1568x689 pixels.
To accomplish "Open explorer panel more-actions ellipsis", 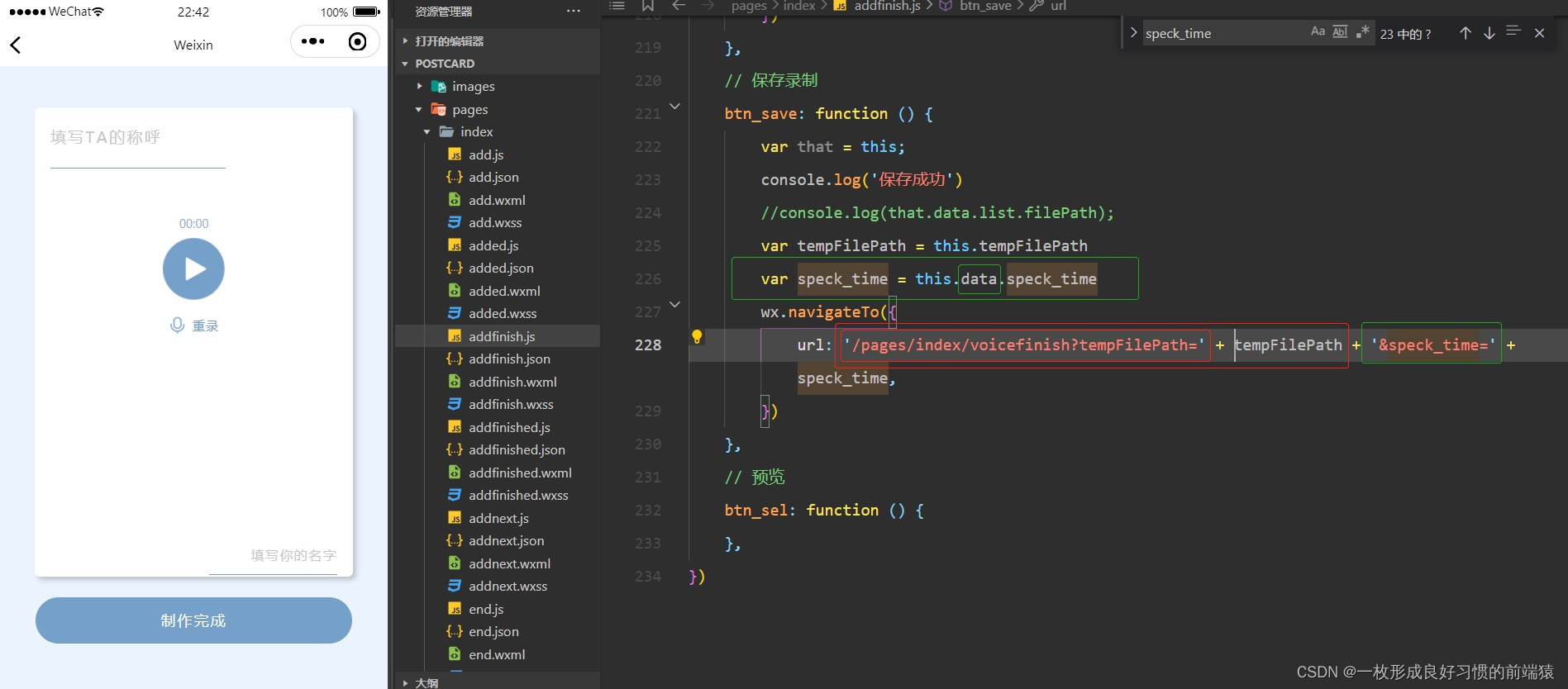I will coord(574,12).
